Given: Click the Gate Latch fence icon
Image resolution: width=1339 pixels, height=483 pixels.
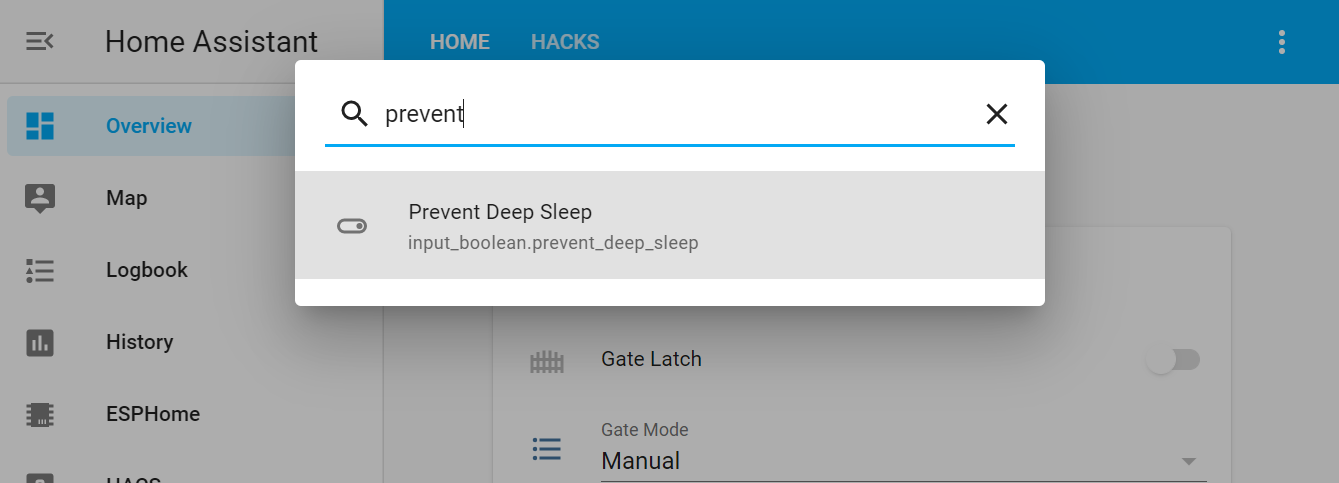Looking at the screenshot, I should click(547, 360).
